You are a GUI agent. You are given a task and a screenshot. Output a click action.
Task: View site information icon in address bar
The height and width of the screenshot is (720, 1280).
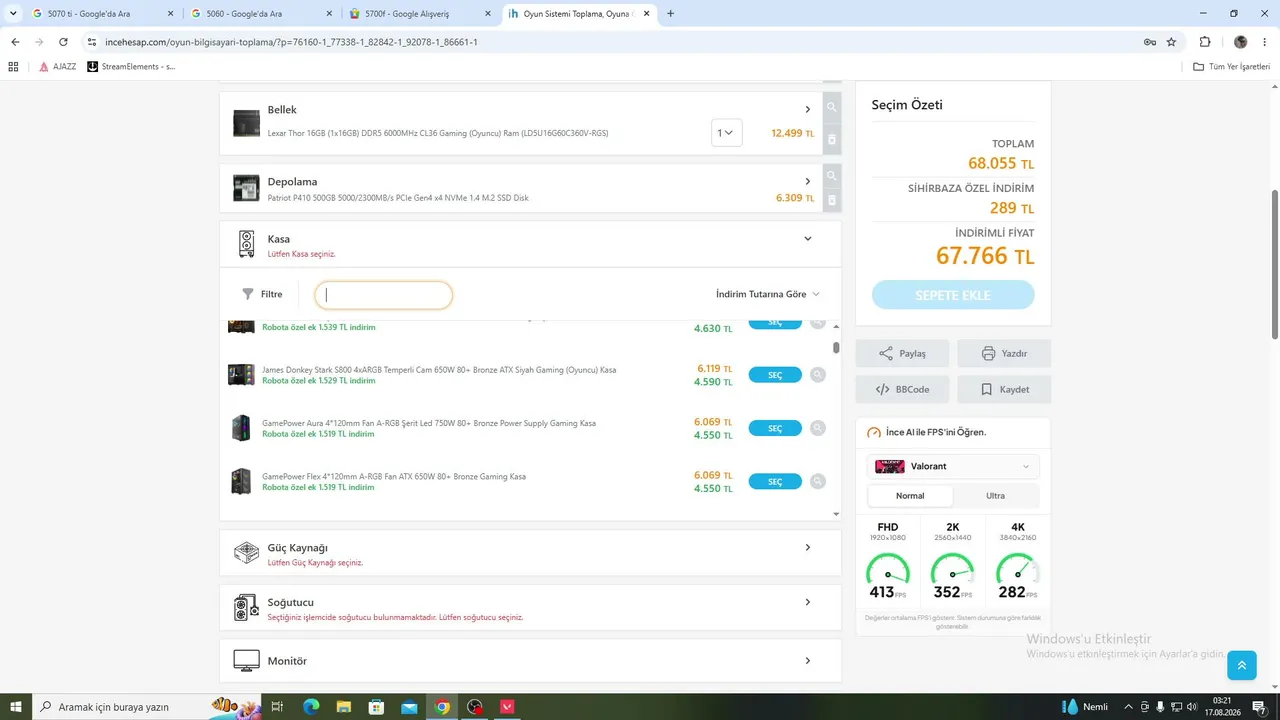tap(92, 42)
